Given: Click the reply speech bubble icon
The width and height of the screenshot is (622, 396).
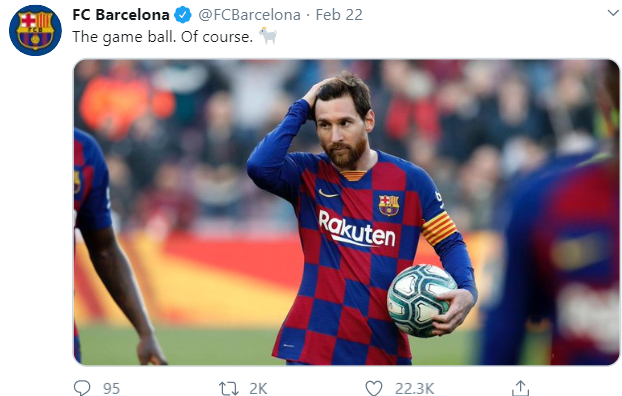Looking at the screenshot, I should click(82, 388).
